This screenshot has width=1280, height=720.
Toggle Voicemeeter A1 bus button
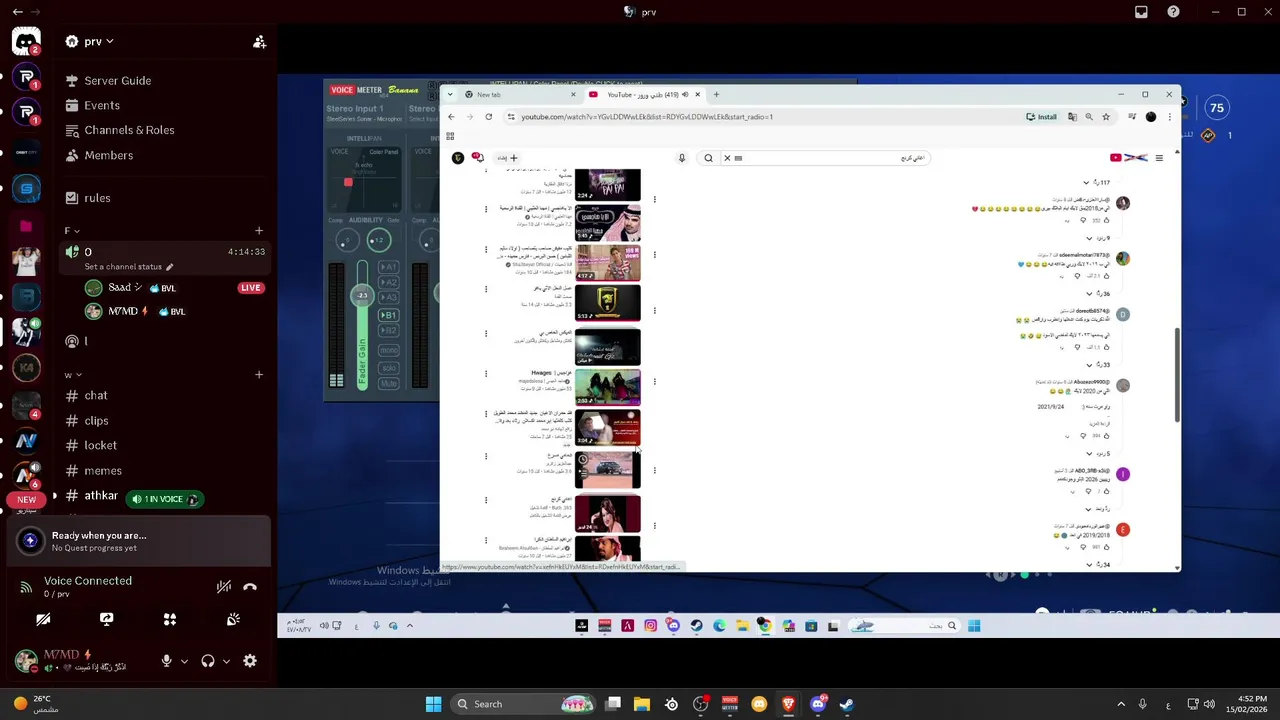[x=389, y=267]
